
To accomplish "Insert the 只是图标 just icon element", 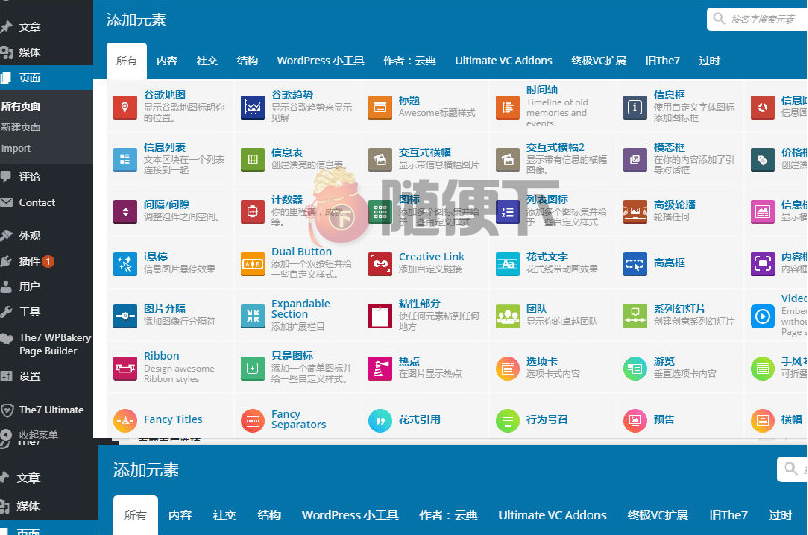I will pos(252,369).
